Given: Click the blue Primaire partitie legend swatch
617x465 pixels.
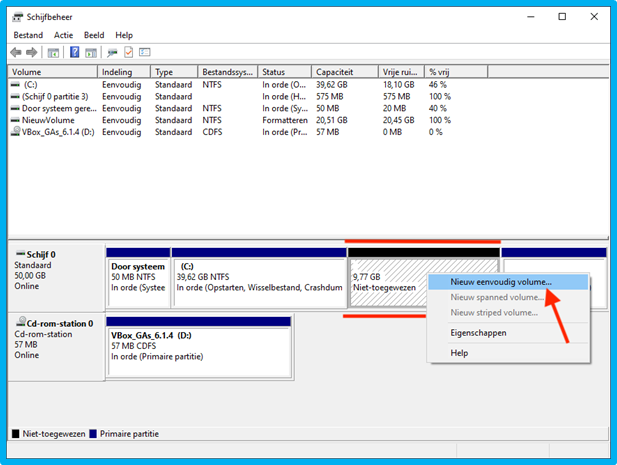Looking at the screenshot, I should [x=93, y=434].
